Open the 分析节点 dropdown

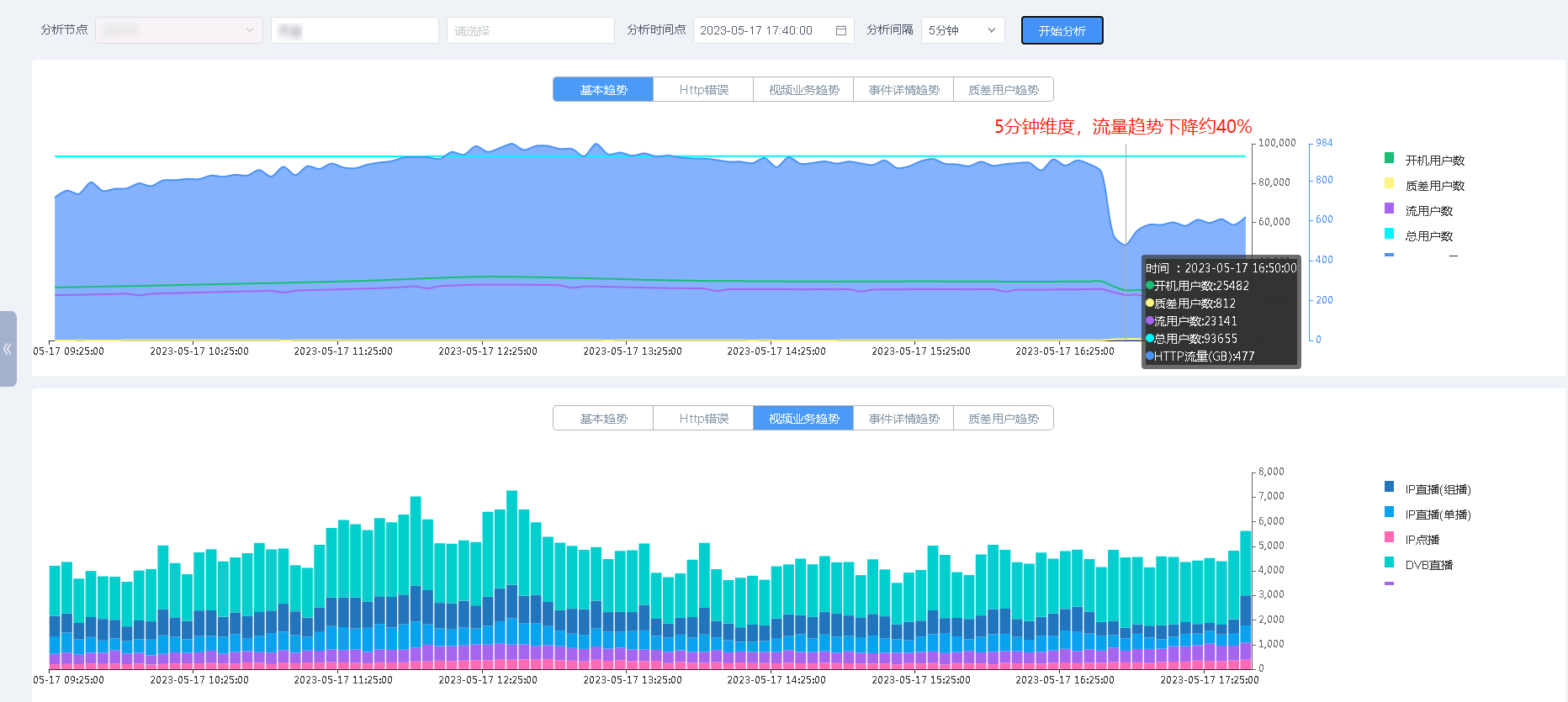[x=178, y=30]
